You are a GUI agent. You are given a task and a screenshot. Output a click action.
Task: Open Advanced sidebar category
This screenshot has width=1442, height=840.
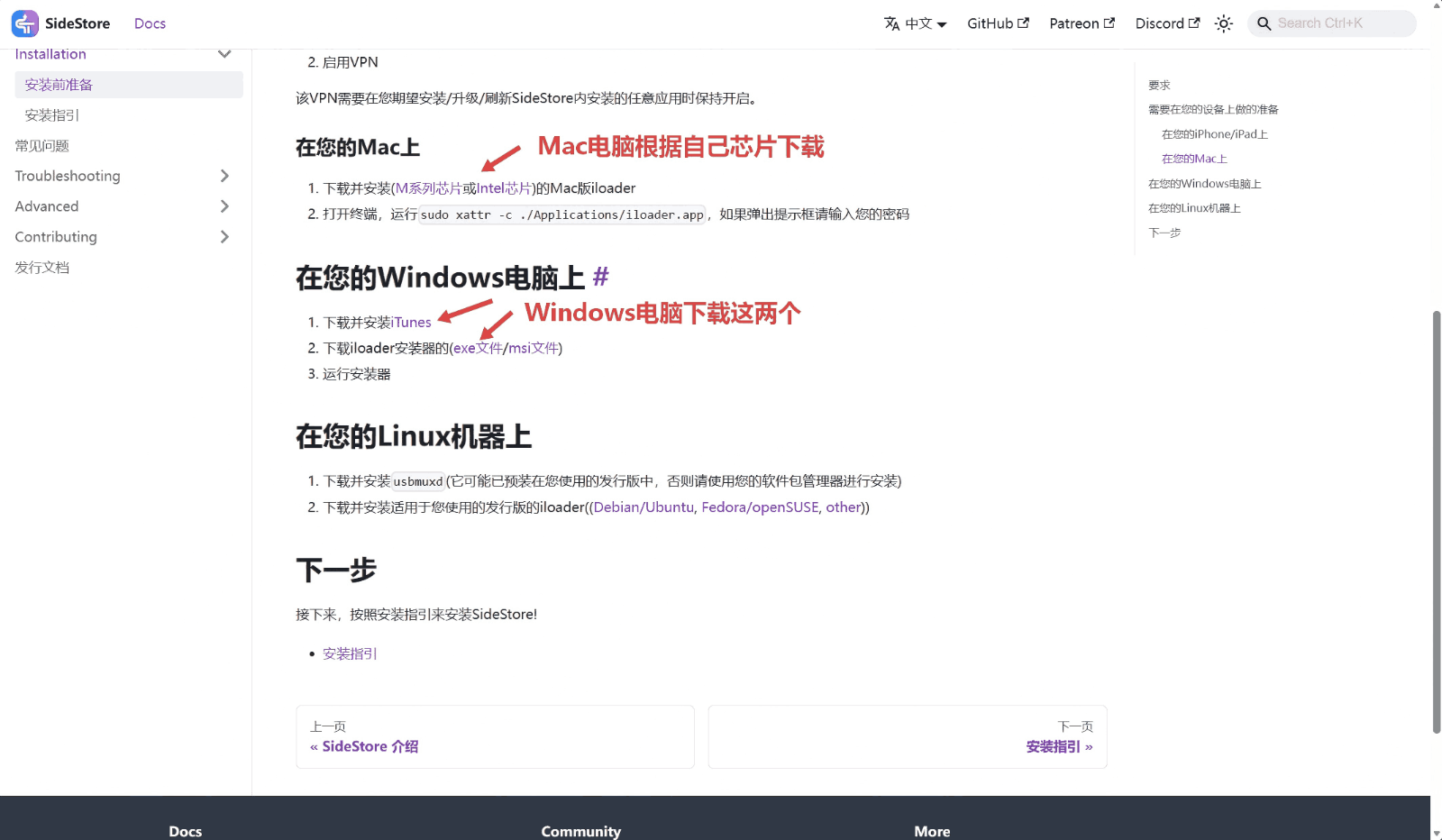coord(47,206)
